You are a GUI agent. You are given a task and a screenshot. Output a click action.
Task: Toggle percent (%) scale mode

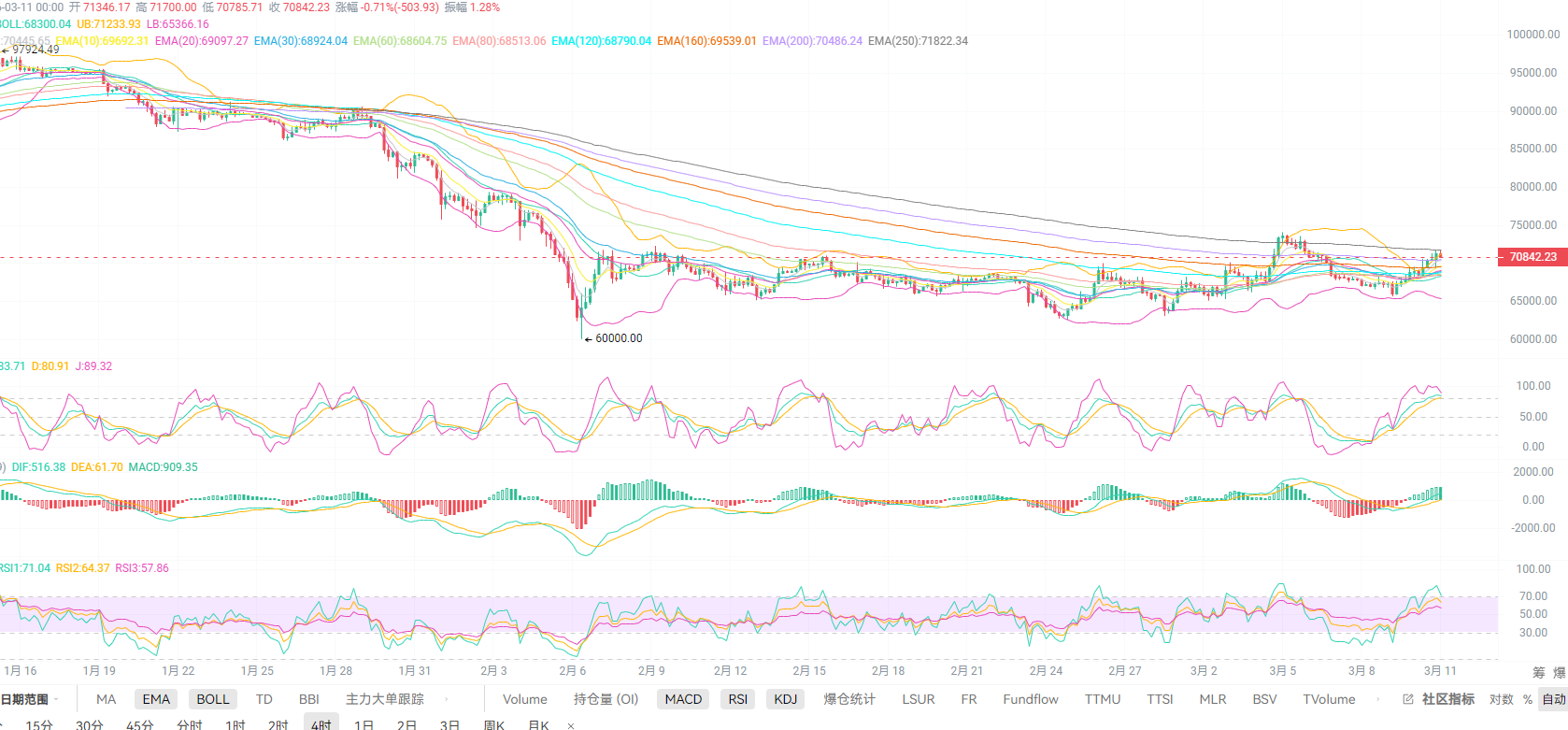[x=1528, y=699]
